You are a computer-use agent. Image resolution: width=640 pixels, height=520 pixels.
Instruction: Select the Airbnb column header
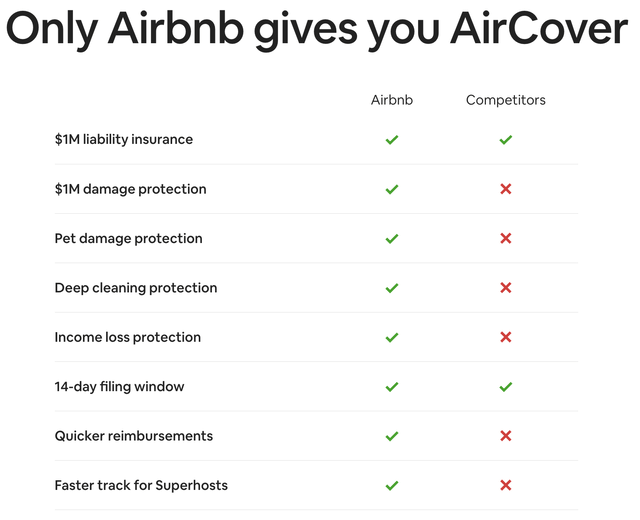[x=391, y=100]
